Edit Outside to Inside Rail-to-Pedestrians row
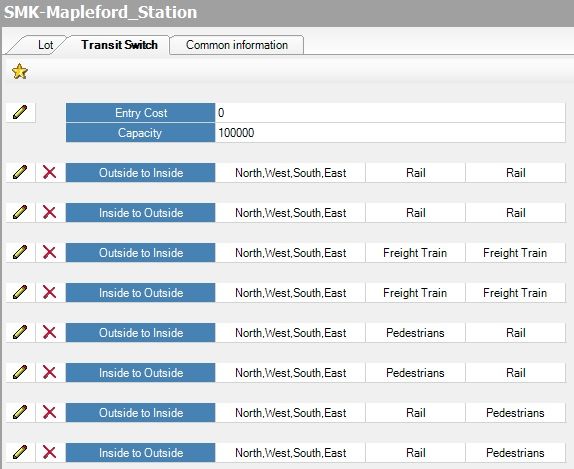This screenshot has width=574, height=469. point(20,412)
